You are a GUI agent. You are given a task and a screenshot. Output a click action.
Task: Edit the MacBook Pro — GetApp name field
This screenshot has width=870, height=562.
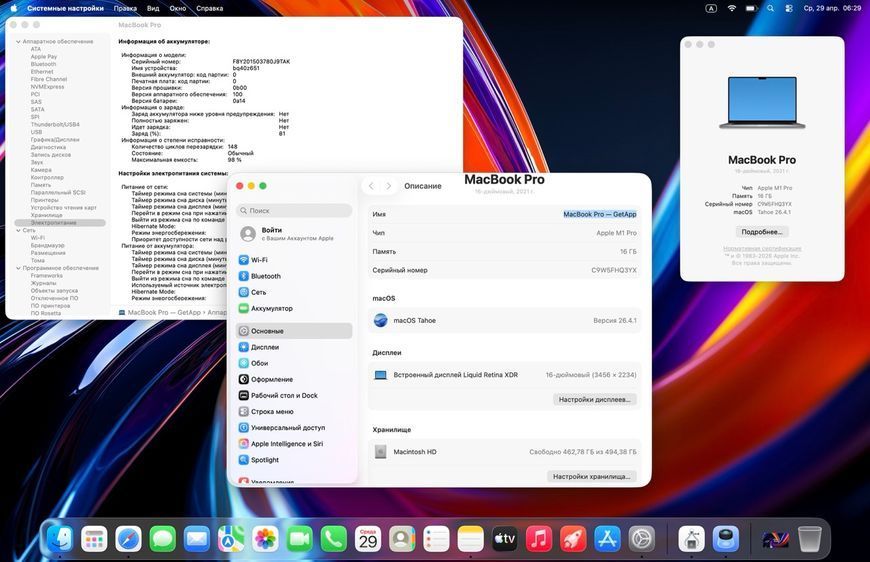coord(600,214)
